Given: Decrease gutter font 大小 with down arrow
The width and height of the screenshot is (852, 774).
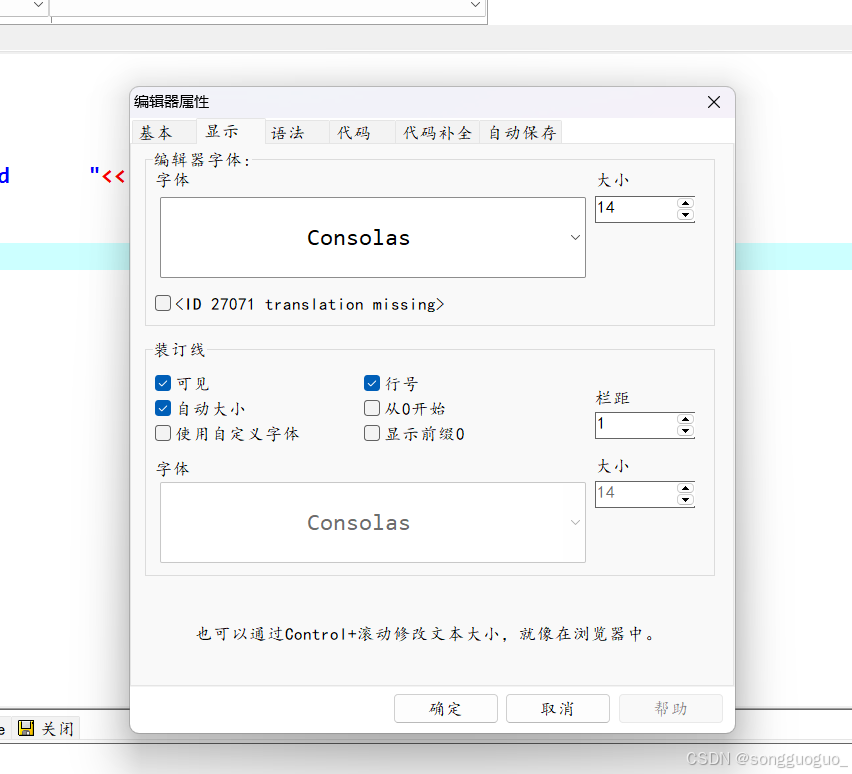Looking at the screenshot, I should coord(686,499).
